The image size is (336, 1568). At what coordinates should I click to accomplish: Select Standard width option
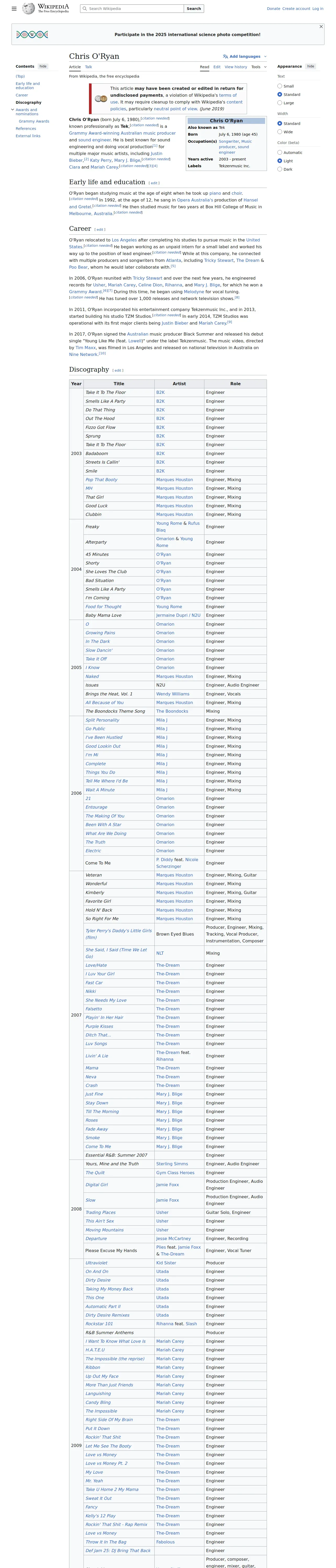click(x=280, y=124)
